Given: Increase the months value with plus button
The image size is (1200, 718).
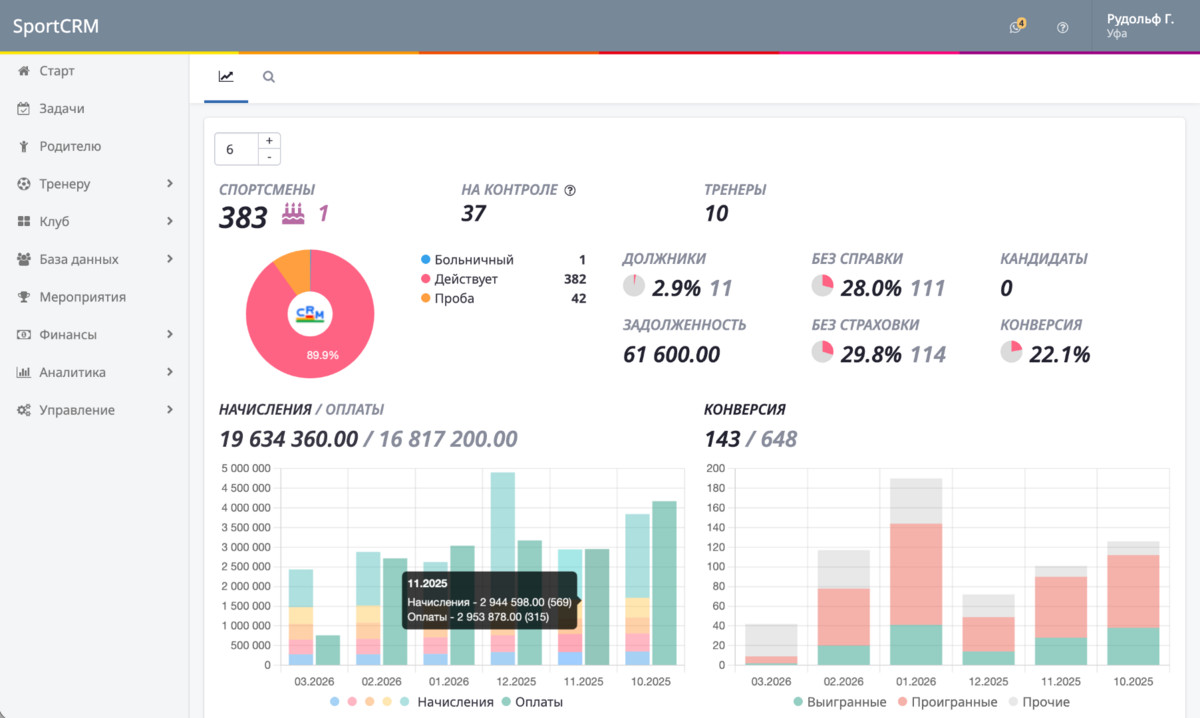Looking at the screenshot, I should 269,141.
